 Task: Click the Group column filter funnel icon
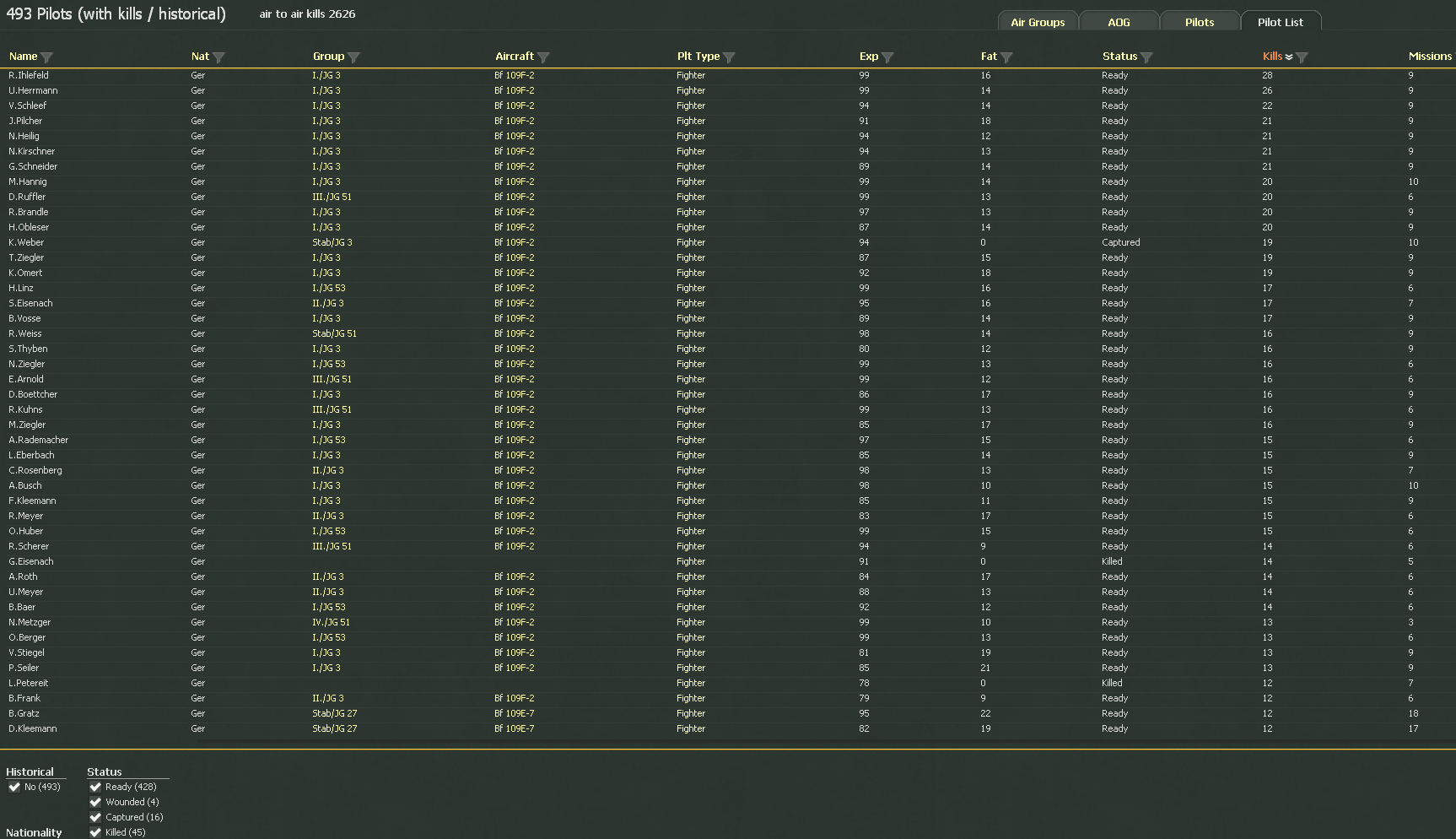click(353, 57)
